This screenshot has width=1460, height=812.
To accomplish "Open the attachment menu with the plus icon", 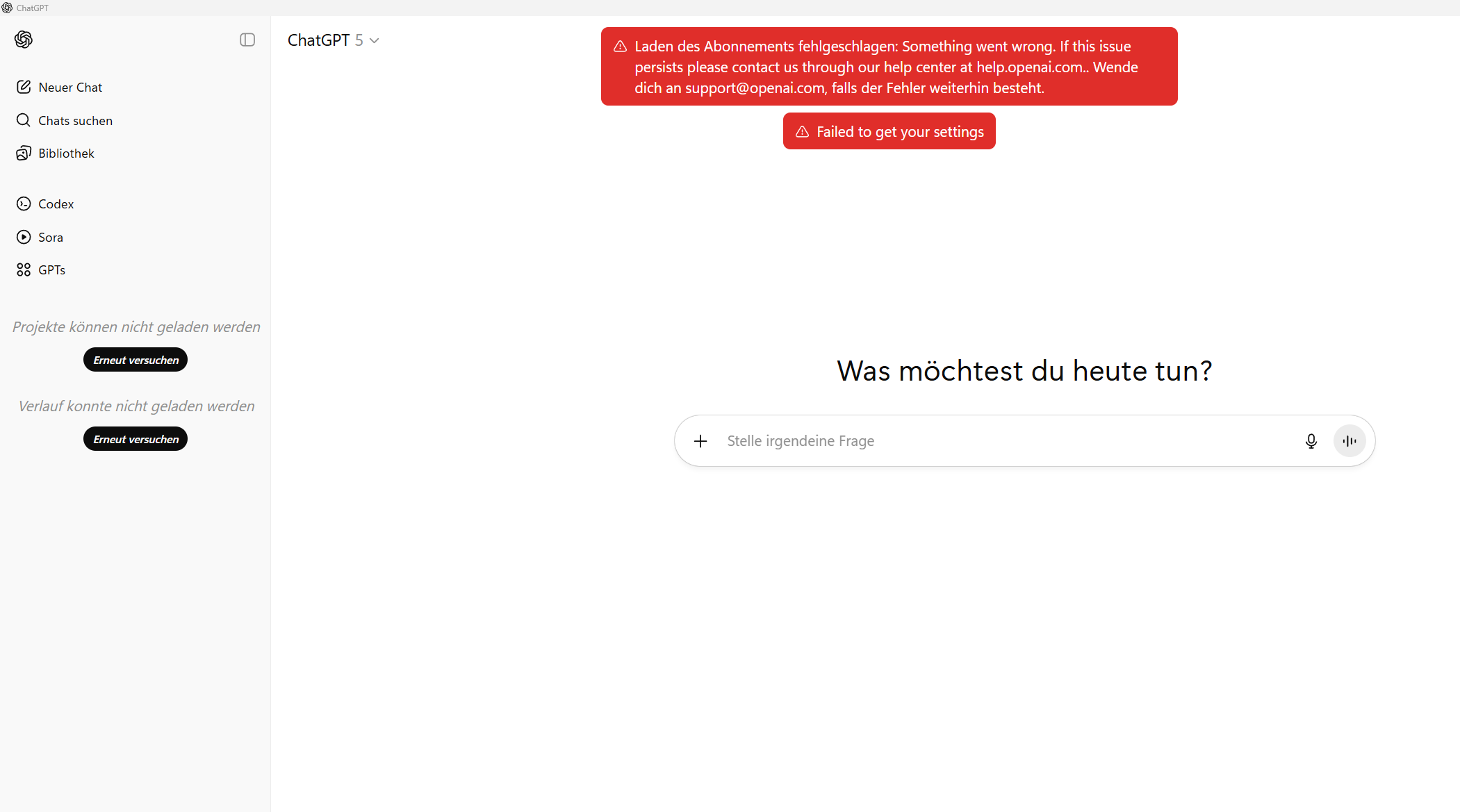I will [x=700, y=440].
